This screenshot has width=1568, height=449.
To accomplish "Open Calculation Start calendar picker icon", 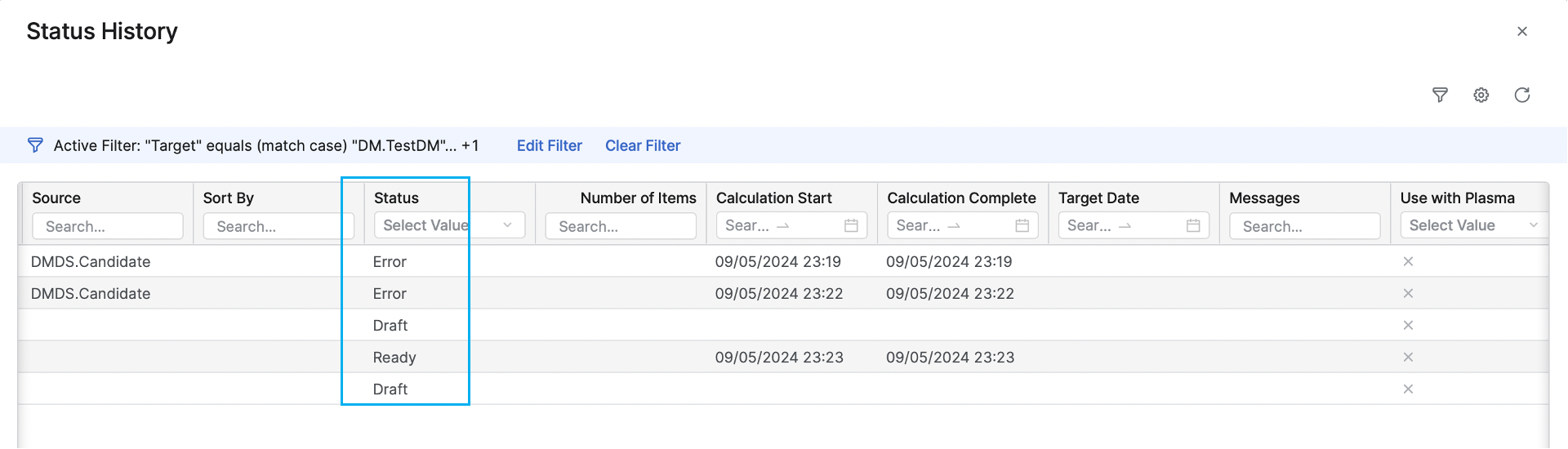I will [x=851, y=226].
